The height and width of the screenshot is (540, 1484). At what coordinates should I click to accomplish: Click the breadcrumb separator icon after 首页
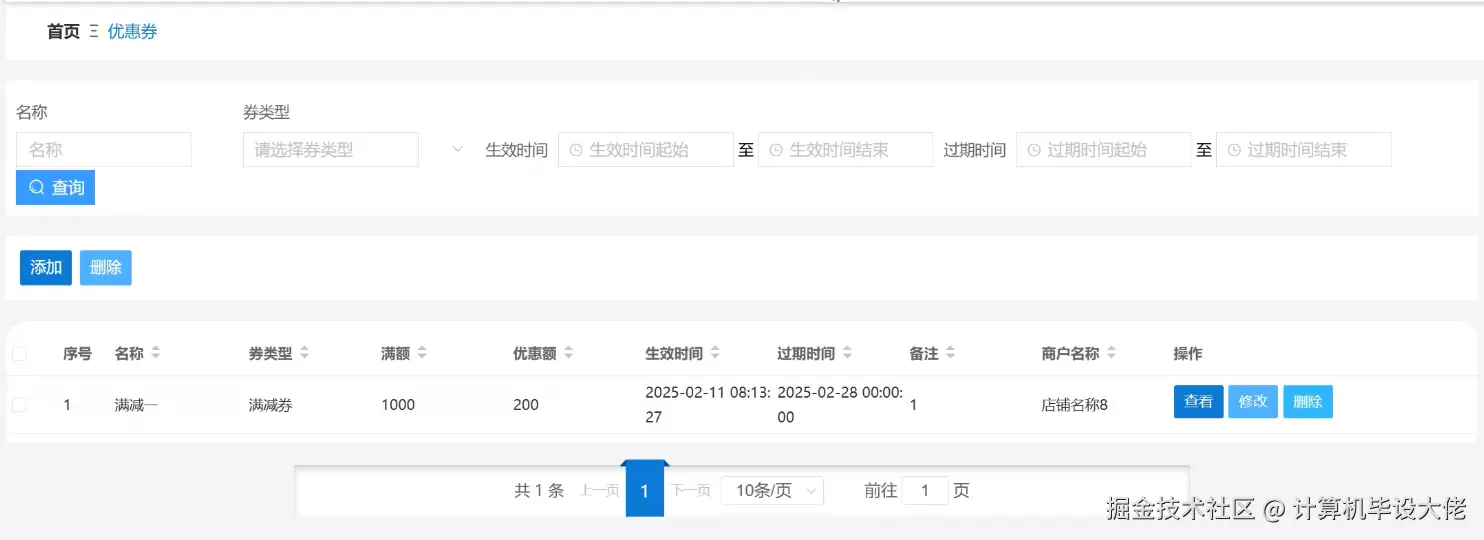click(x=94, y=31)
